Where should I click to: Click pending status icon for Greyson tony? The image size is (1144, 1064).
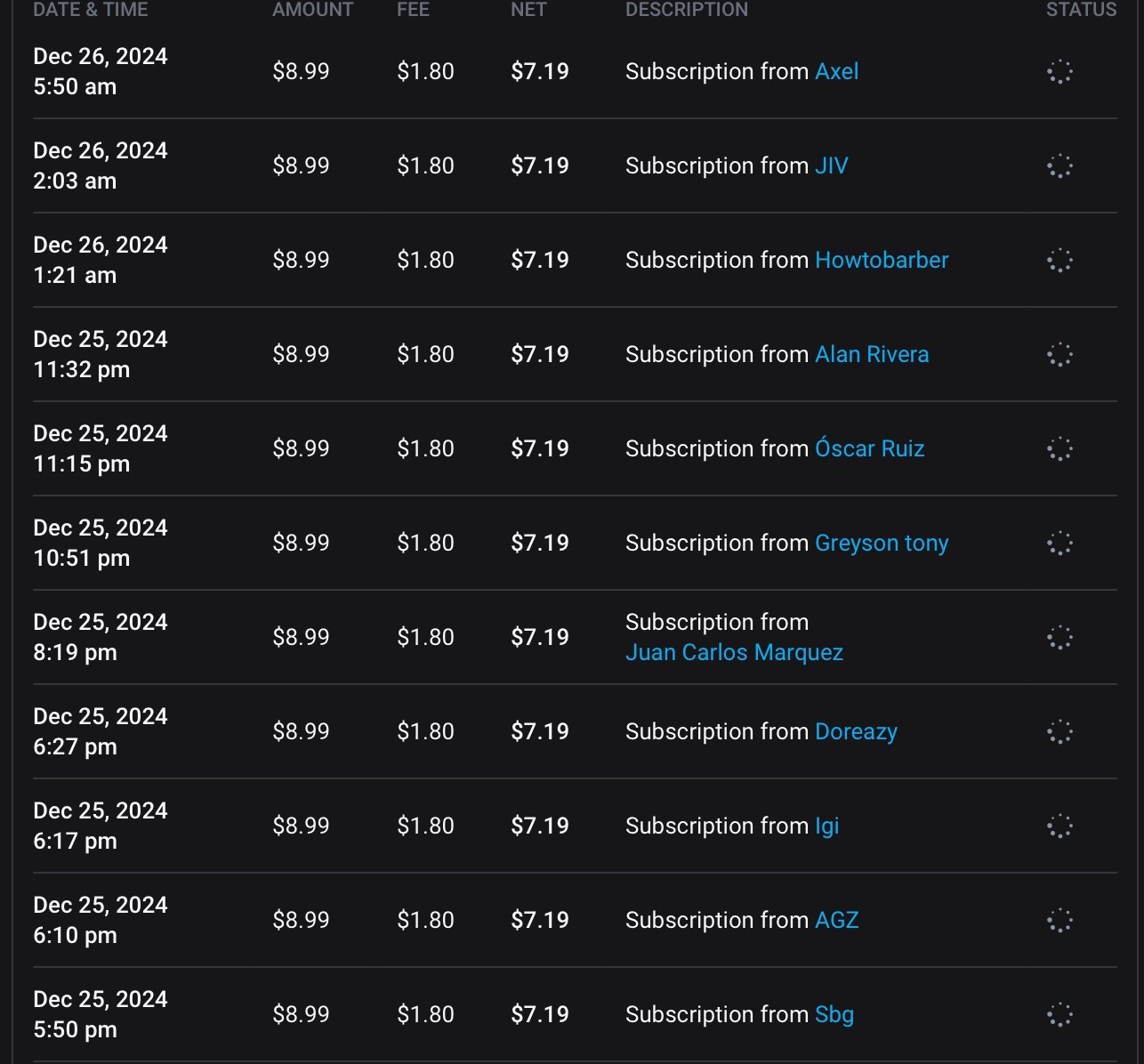(x=1059, y=544)
